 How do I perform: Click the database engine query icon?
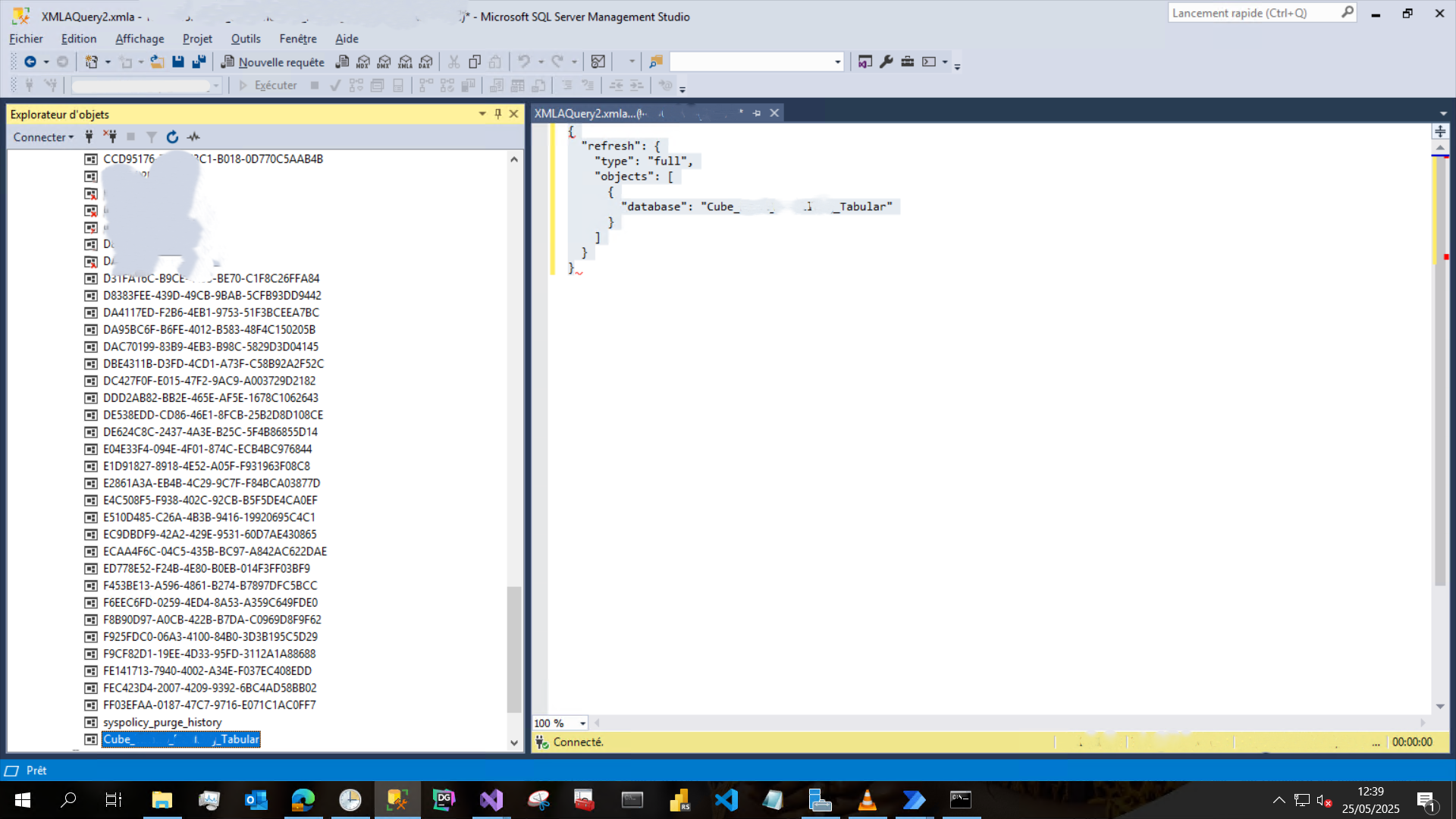(x=343, y=62)
